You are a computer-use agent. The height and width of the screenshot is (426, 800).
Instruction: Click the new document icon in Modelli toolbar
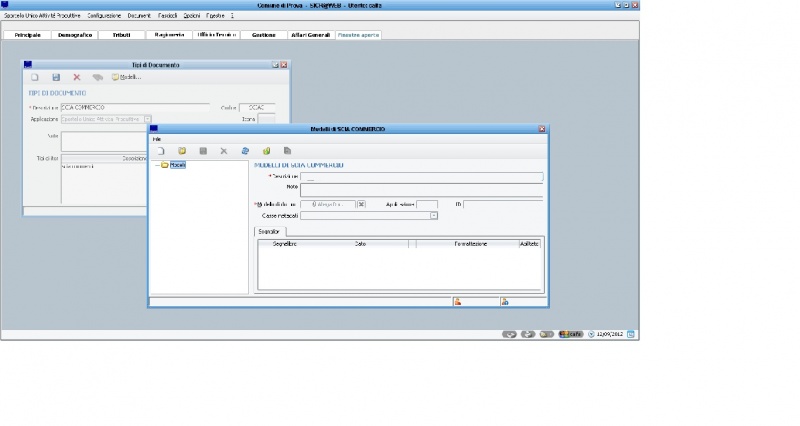(161, 151)
